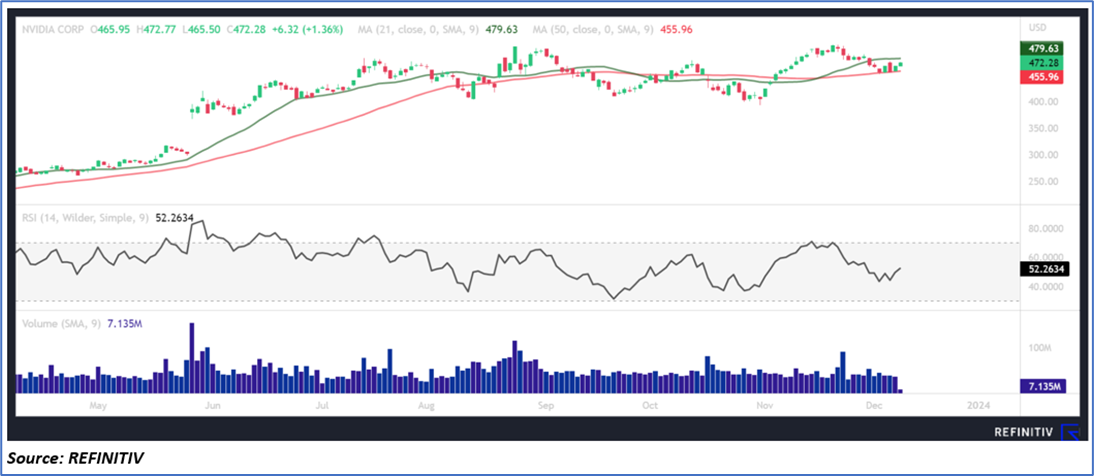This screenshot has width=1094, height=476.
Task: Click the 400.00 price axis label
Action: [1042, 102]
